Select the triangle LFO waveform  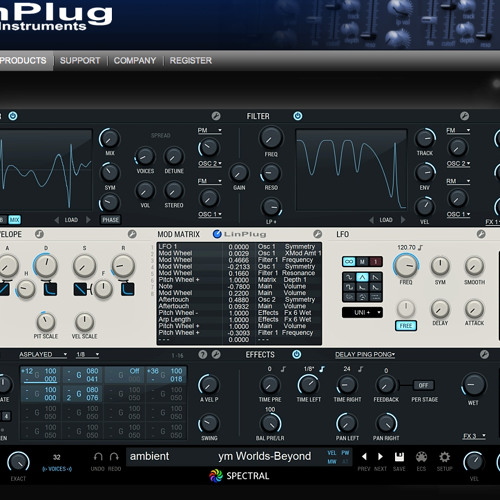point(362,277)
